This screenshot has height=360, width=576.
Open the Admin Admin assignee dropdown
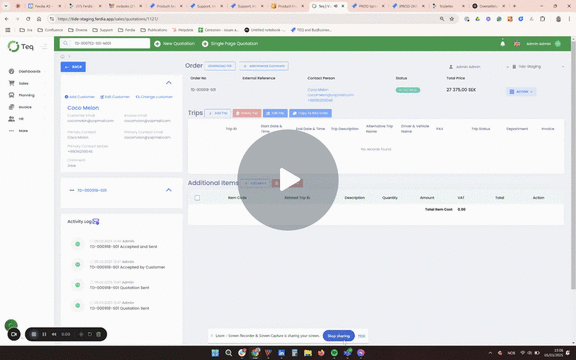(478, 67)
